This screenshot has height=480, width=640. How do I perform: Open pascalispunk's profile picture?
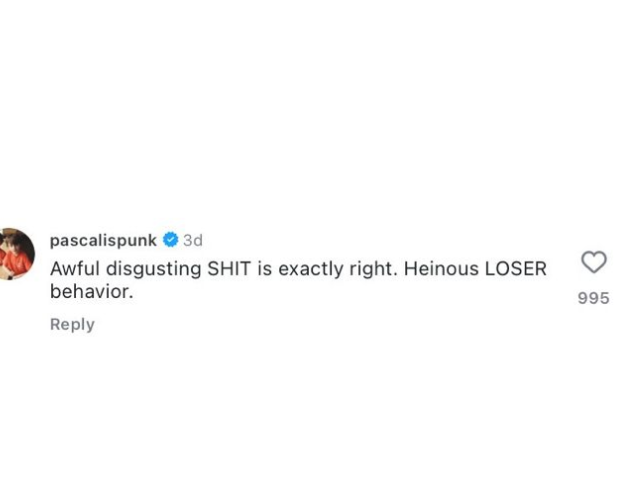click(17, 254)
